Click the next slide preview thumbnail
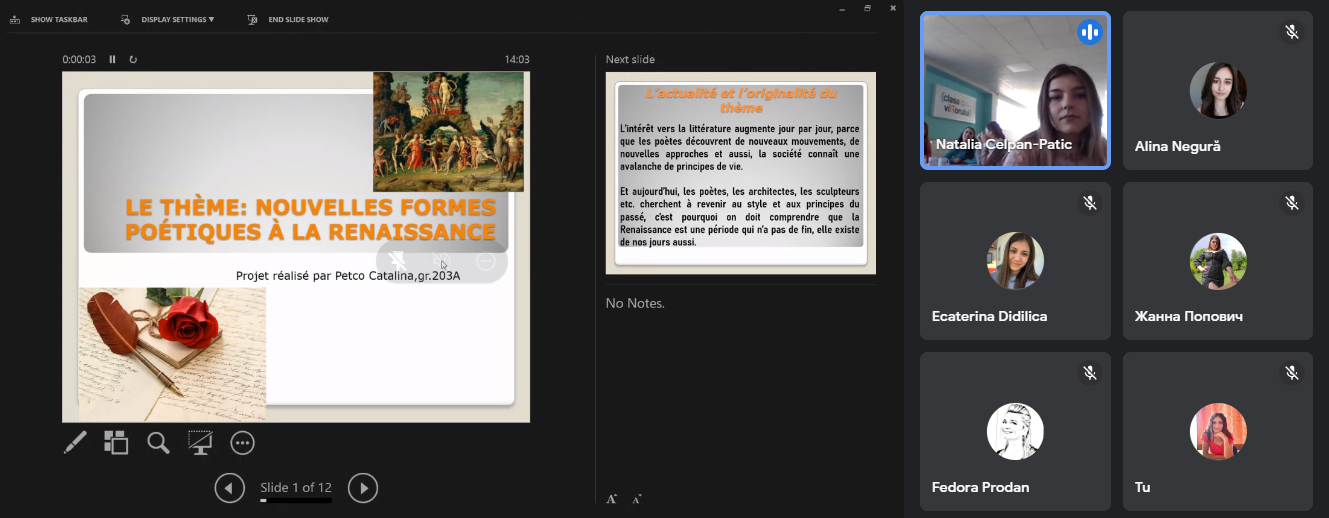 pos(740,173)
